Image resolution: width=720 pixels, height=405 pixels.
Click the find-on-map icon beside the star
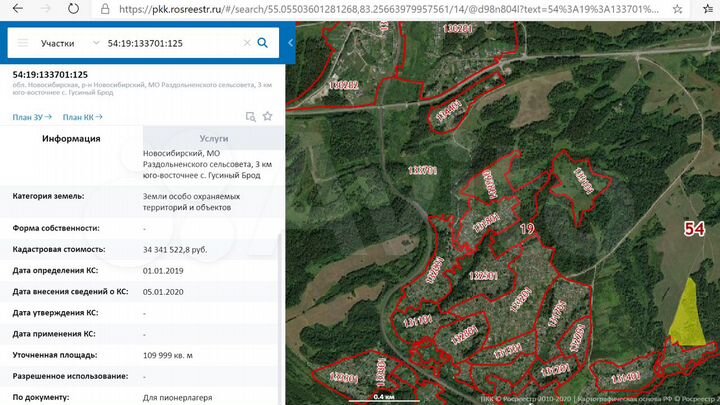(x=250, y=117)
